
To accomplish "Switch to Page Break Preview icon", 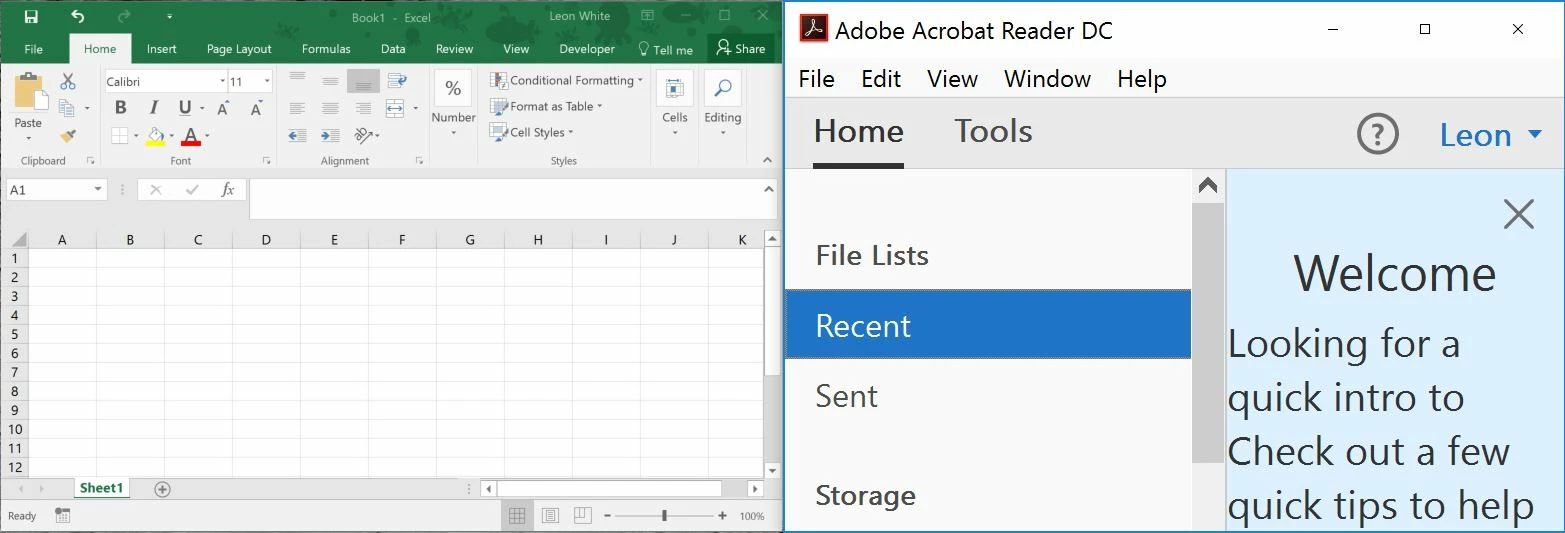I will pyautogui.click(x=583, y=516).
